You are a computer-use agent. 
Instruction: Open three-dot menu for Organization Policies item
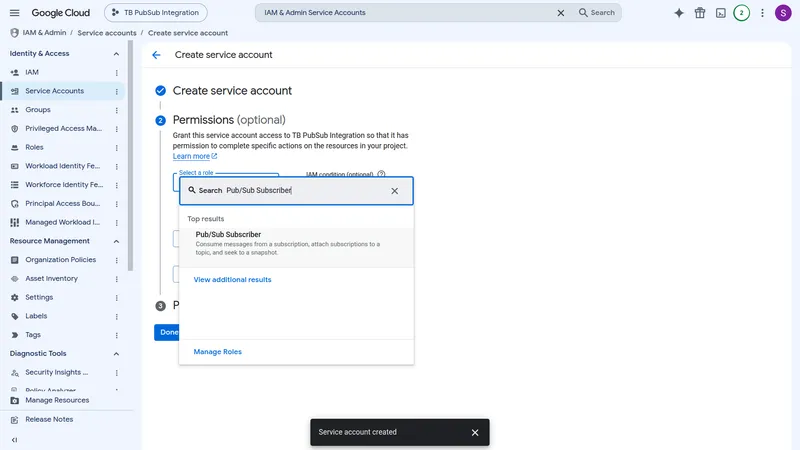116,260
